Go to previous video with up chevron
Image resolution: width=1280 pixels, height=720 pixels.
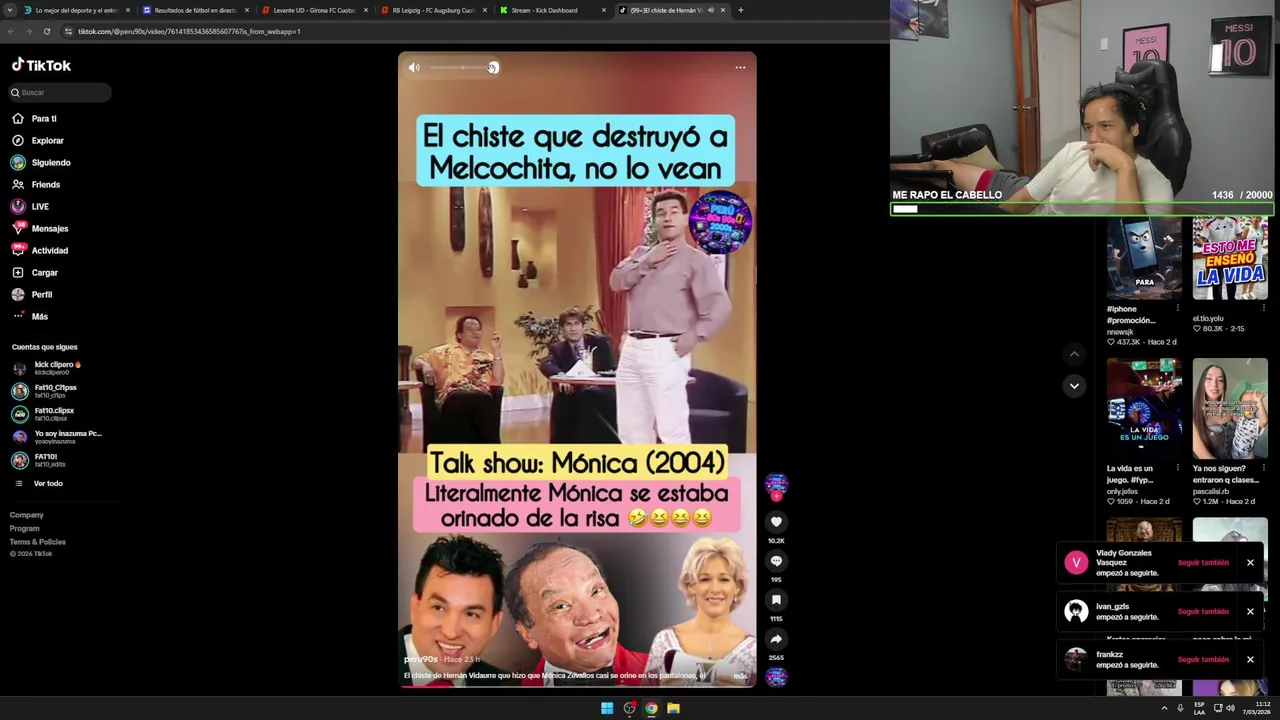point(1074,354)
